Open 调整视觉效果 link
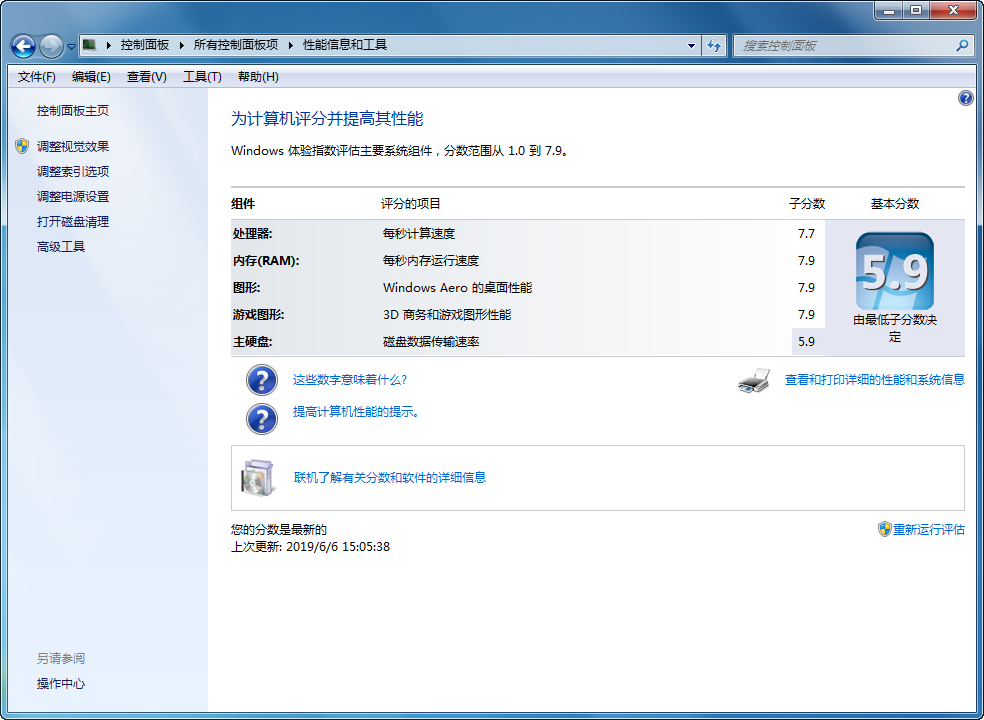 coord(73,146)
